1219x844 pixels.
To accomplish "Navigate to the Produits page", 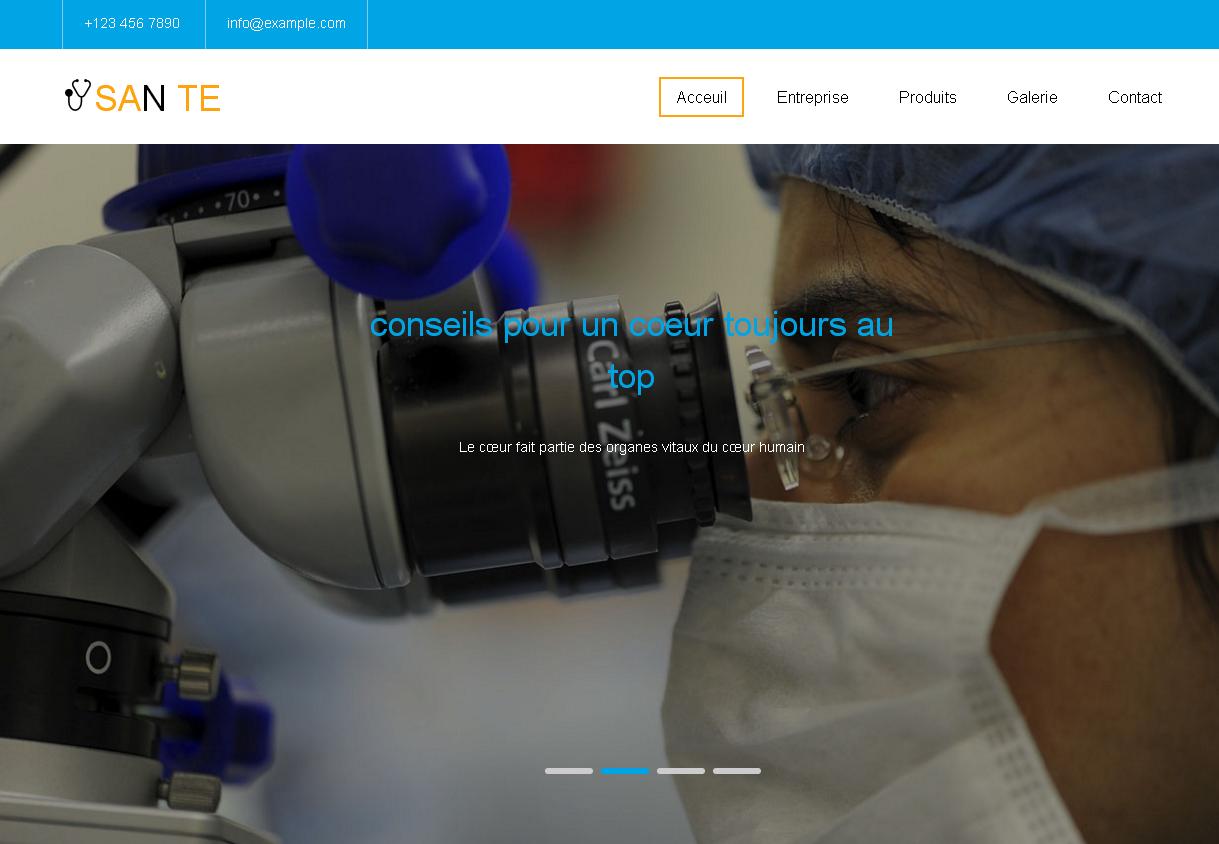I will tap(927, 97).
